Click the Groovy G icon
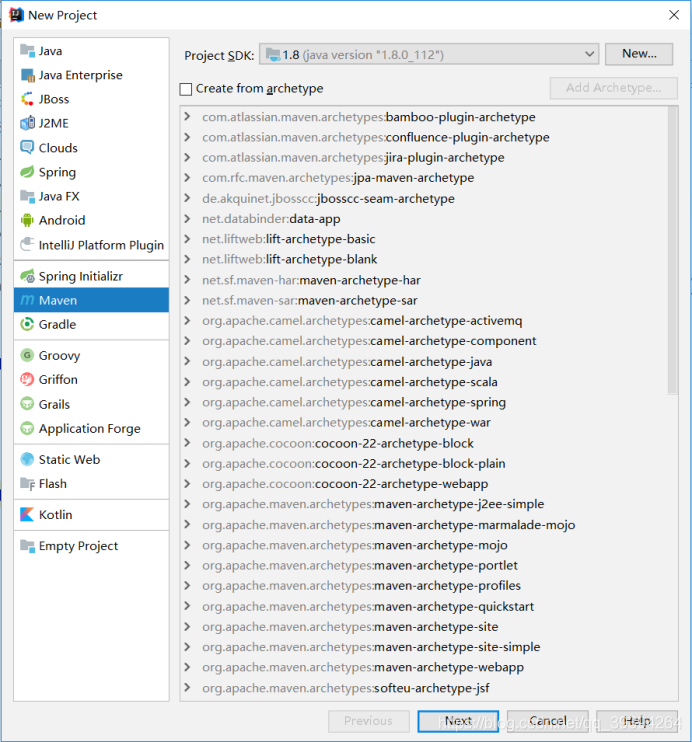Image resolution: width=692 pixels, height=742 pixels. point(27,355)
